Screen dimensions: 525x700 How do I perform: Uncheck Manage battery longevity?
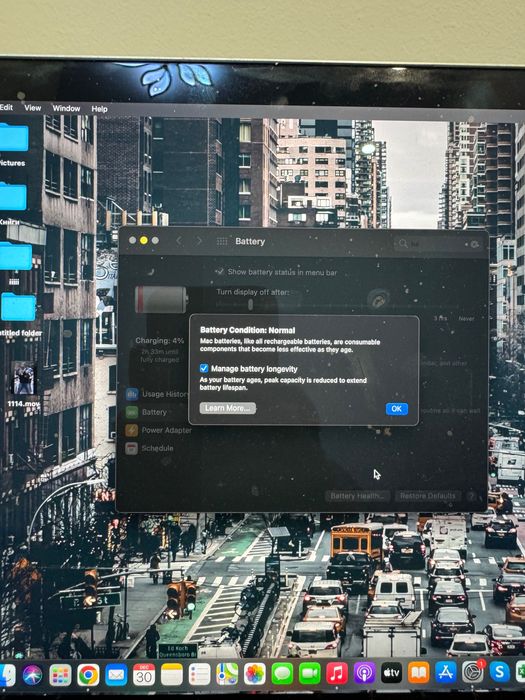click(204, 368)
